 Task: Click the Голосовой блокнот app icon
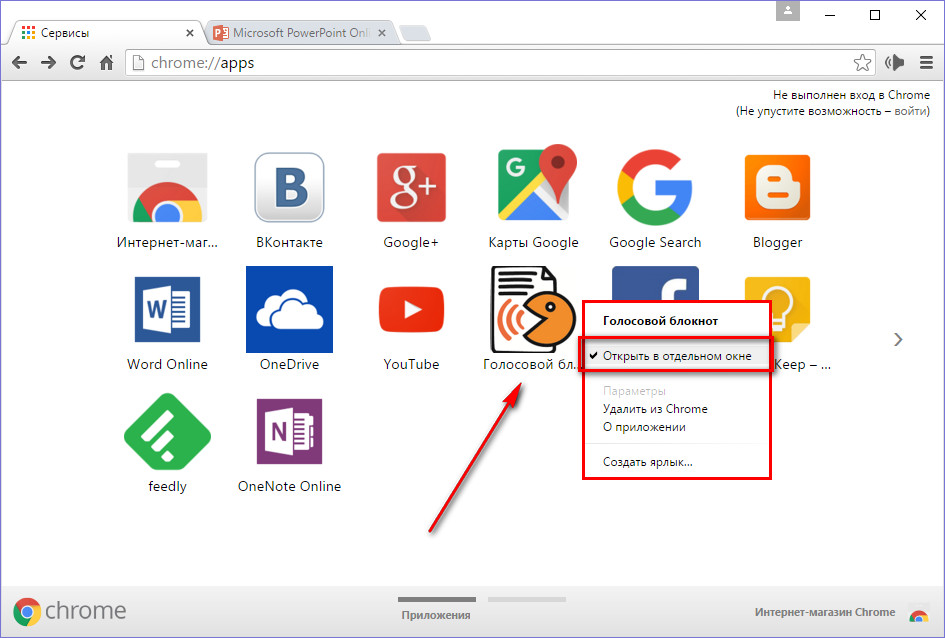[x=533, y=310]
